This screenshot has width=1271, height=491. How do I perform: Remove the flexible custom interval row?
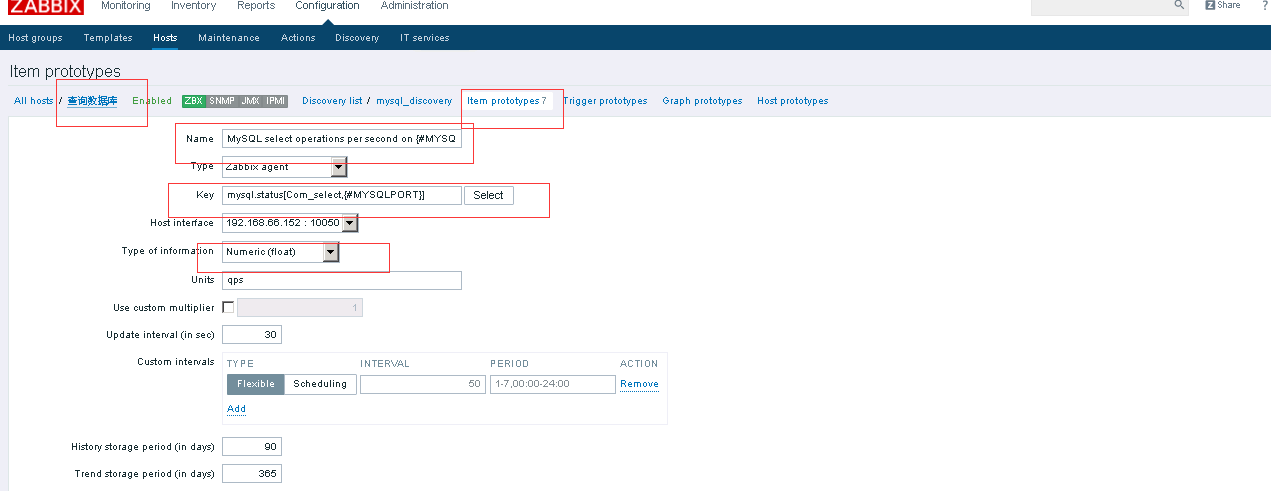(639, 384)
